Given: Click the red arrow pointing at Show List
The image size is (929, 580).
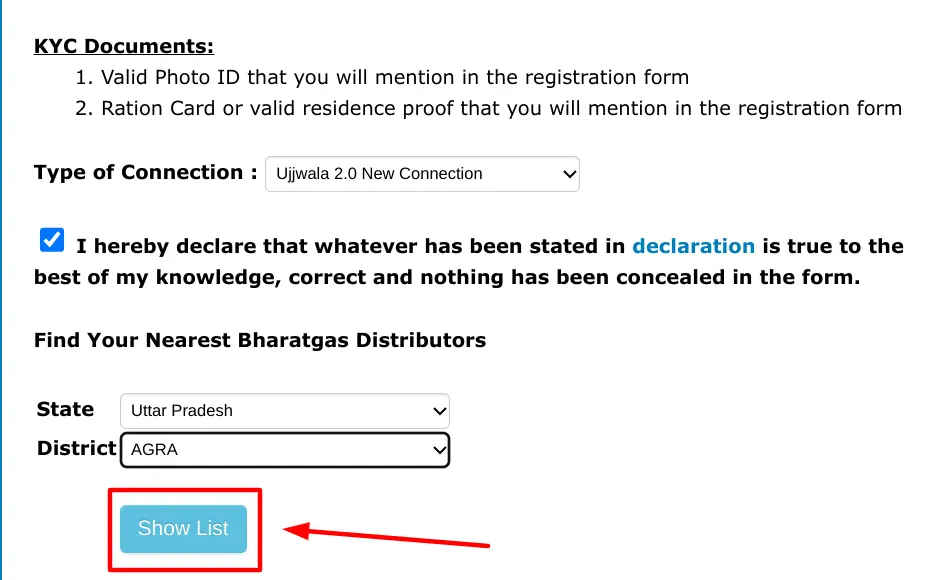Looking at the screenshot, I should [388, 537].
